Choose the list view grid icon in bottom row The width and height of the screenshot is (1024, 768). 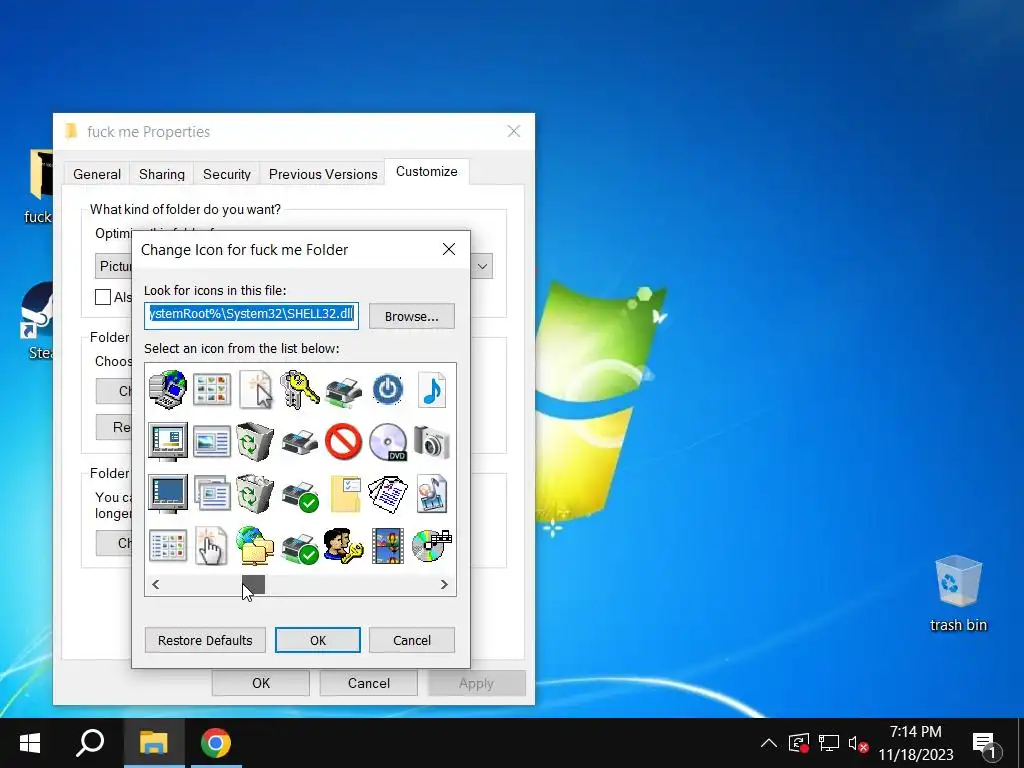pyautogui.click(x=168, y=546)
